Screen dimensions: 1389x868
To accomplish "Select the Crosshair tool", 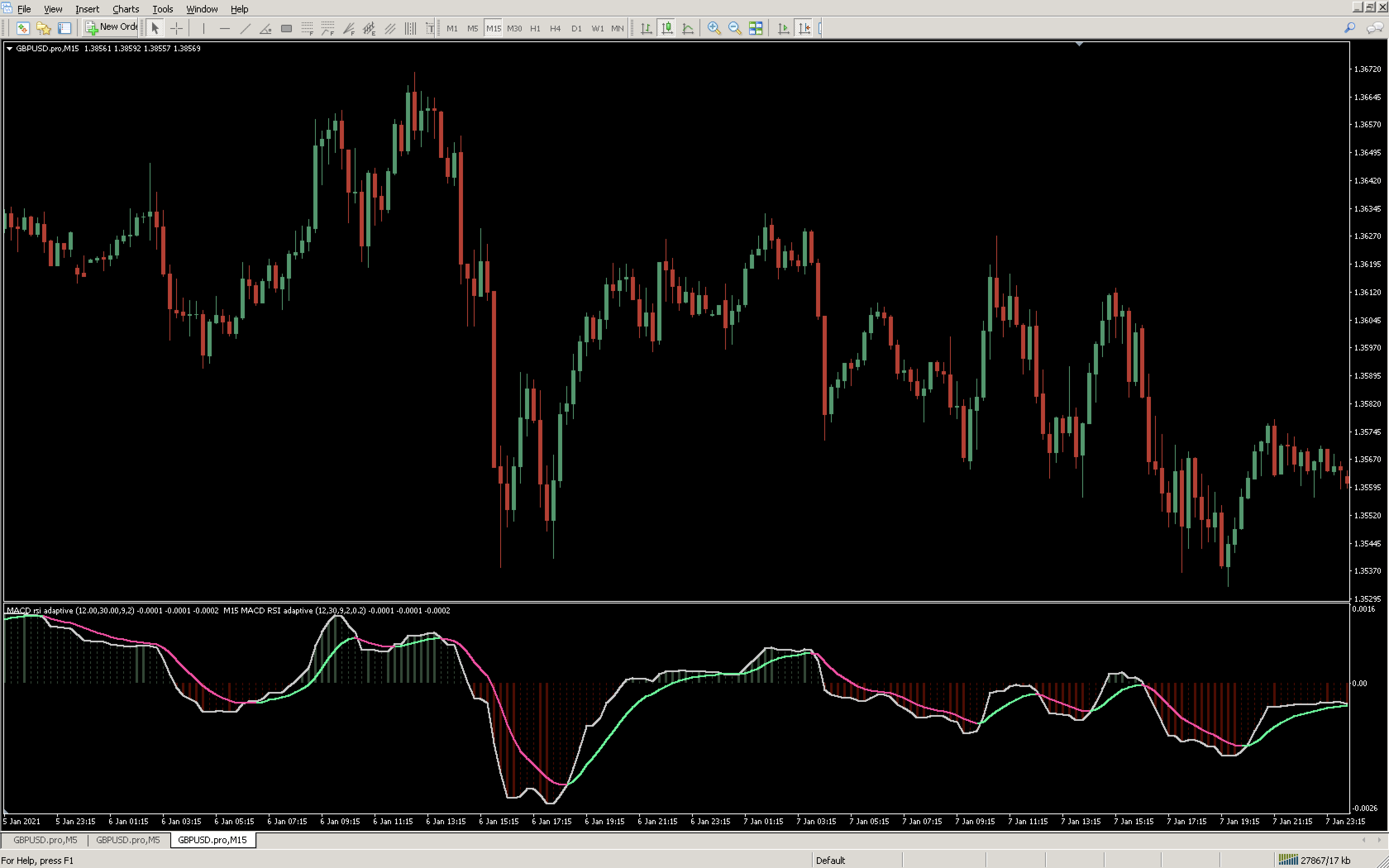I will [x=176, y=28].
